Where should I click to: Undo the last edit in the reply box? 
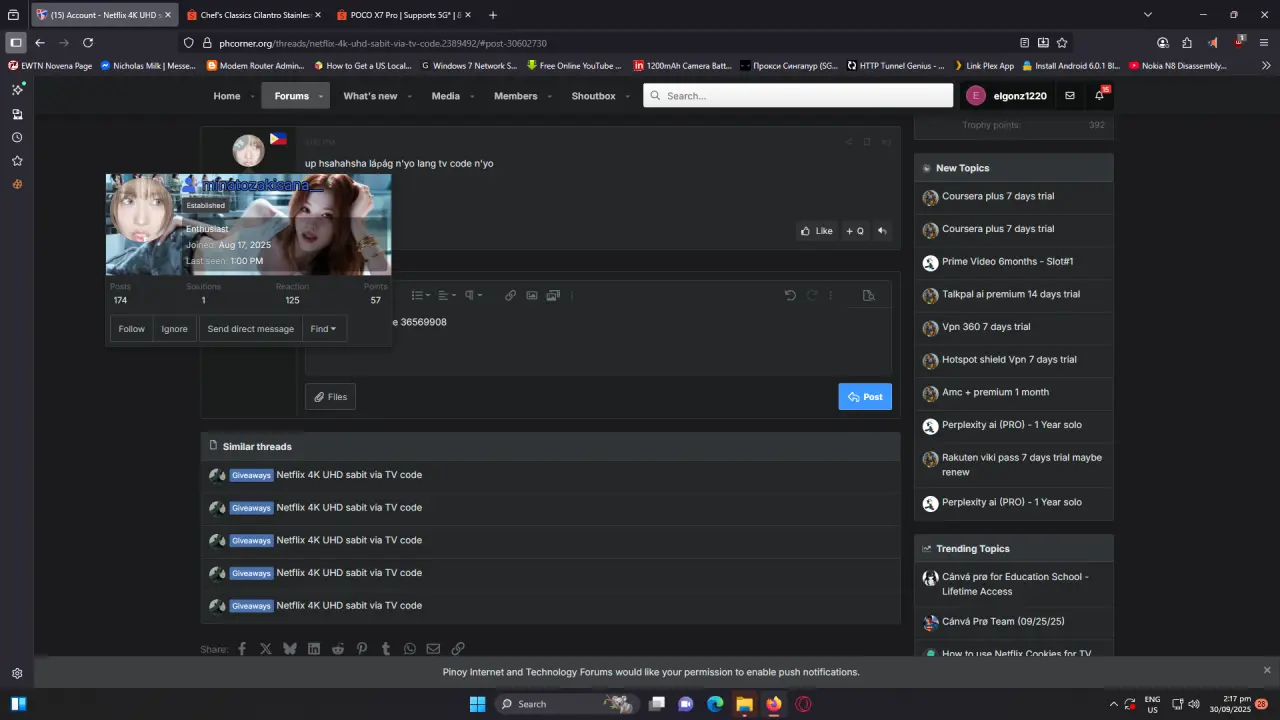coord(790,295)
